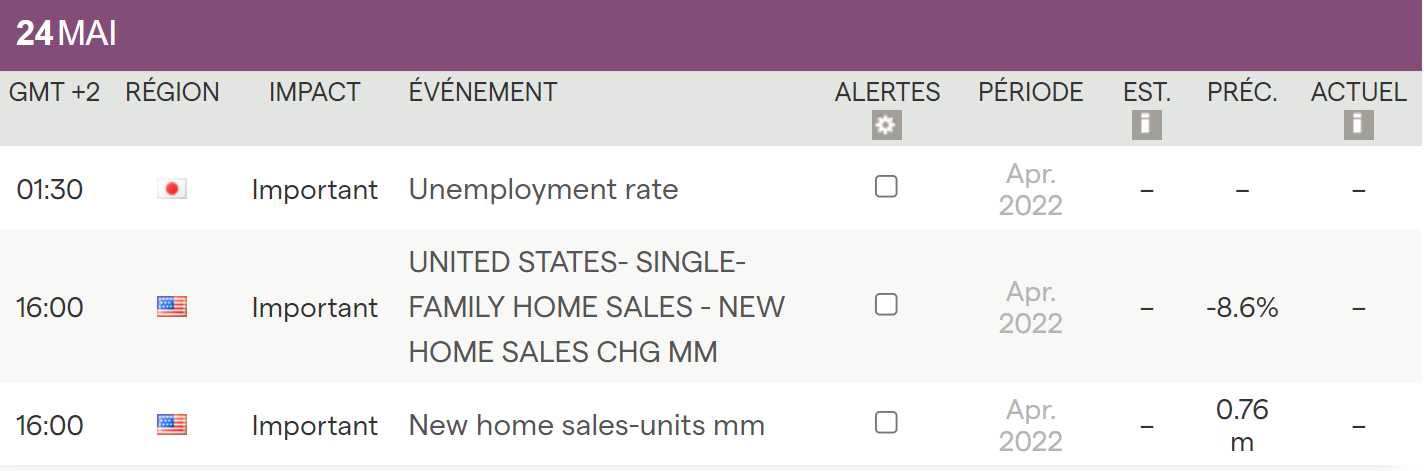Click the info icon under ACTUEL

[x=1358, y=125]
